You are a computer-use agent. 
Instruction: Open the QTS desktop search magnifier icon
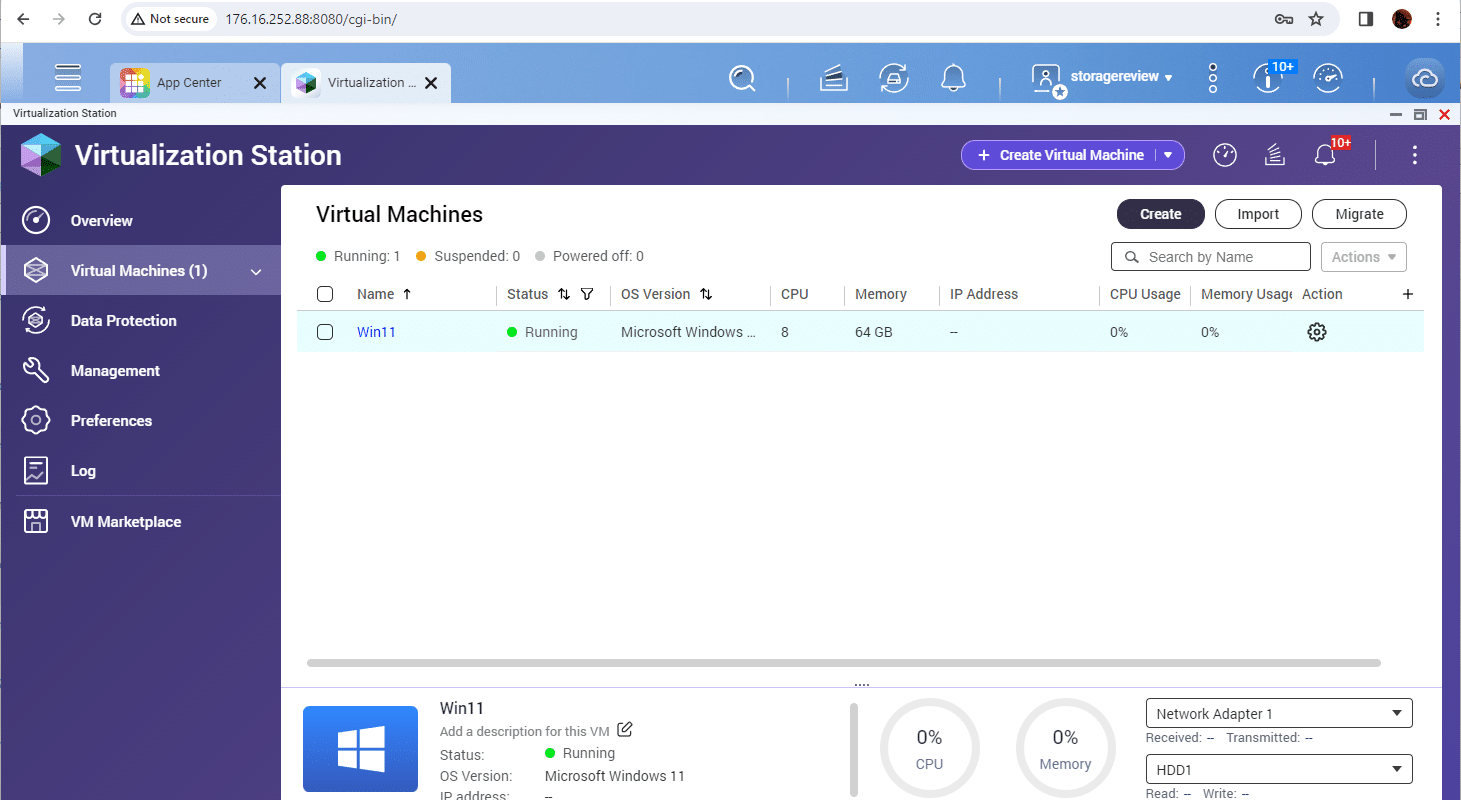742,78
